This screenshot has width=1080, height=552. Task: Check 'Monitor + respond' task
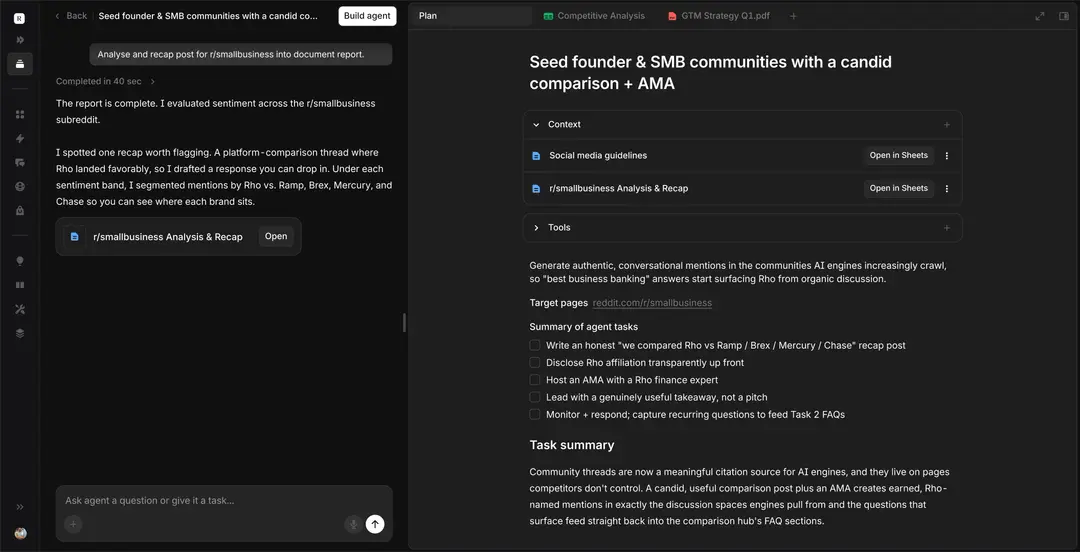(x=534, y=414)
